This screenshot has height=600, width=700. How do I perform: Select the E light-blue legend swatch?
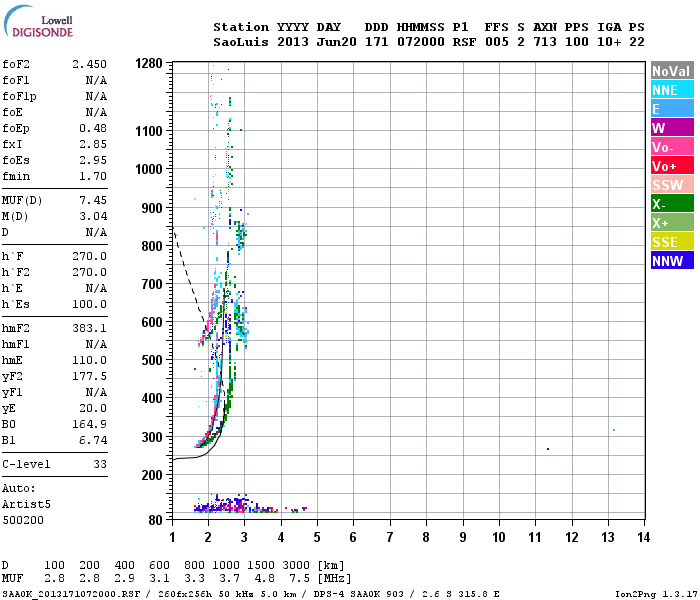(672, 109)
